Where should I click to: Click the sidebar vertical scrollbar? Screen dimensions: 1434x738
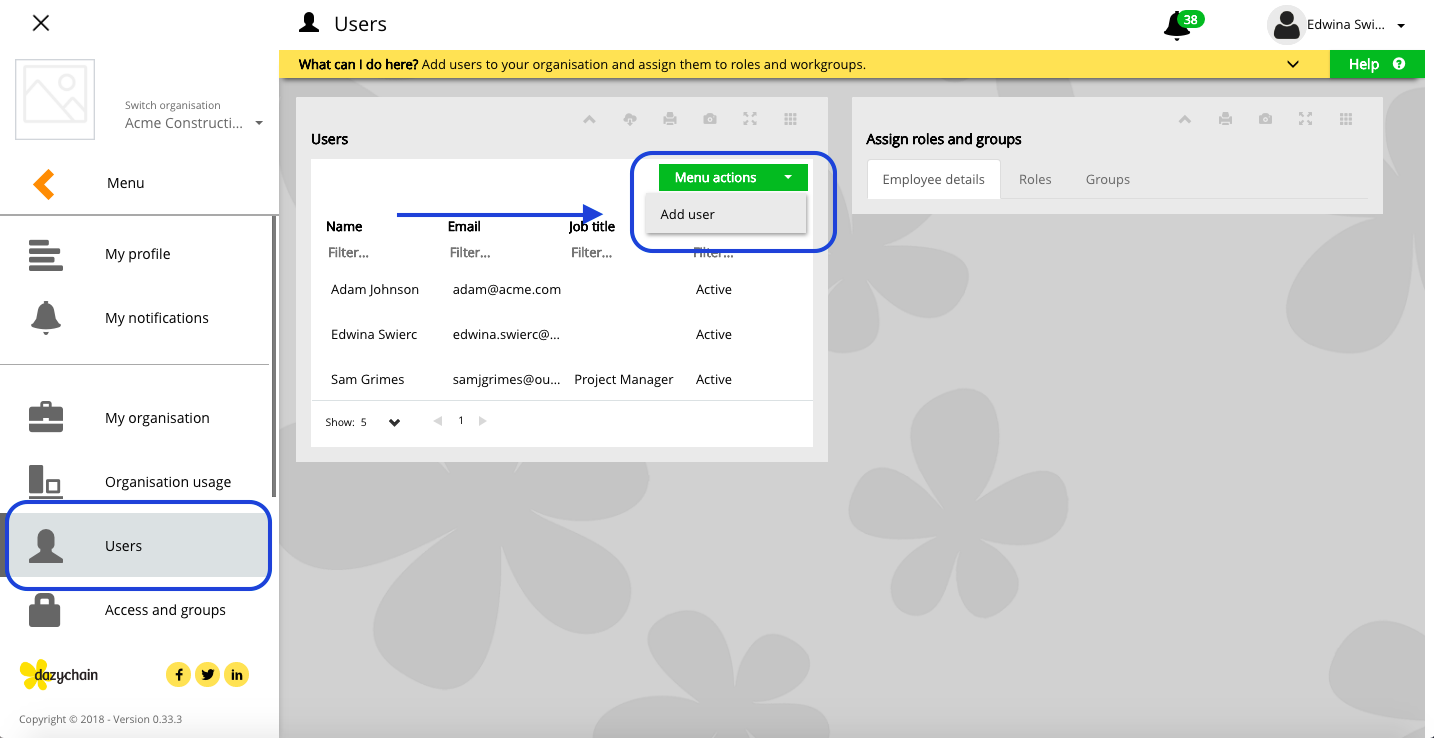(275, 358)
